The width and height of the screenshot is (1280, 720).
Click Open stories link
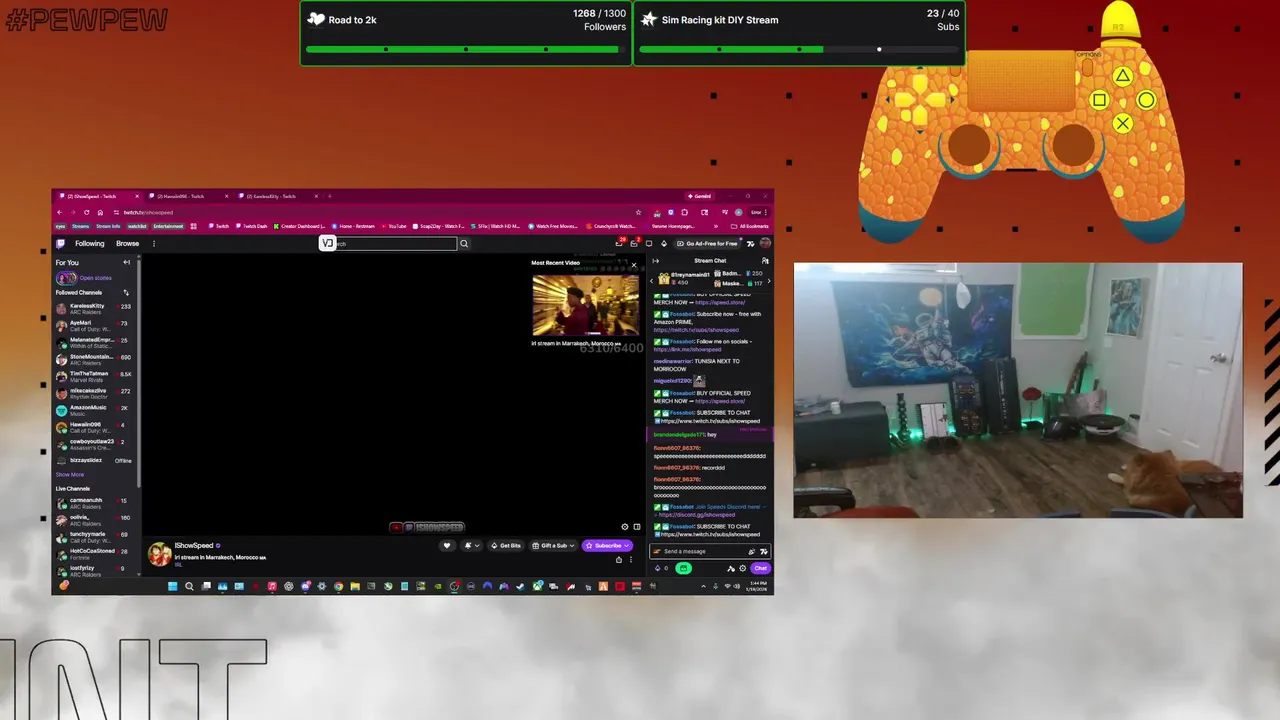[95, 278]
